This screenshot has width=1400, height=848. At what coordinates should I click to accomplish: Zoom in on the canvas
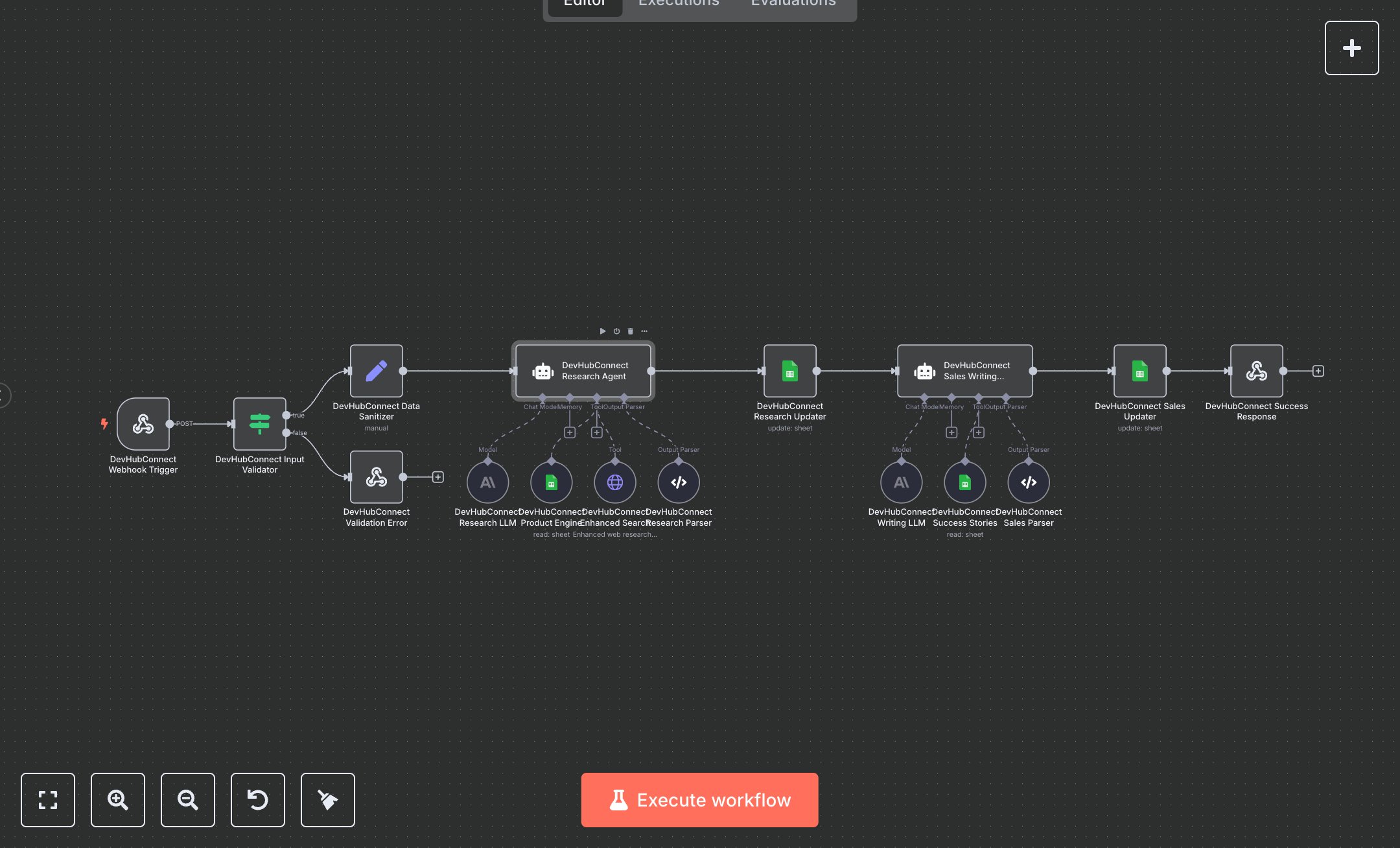118,800
